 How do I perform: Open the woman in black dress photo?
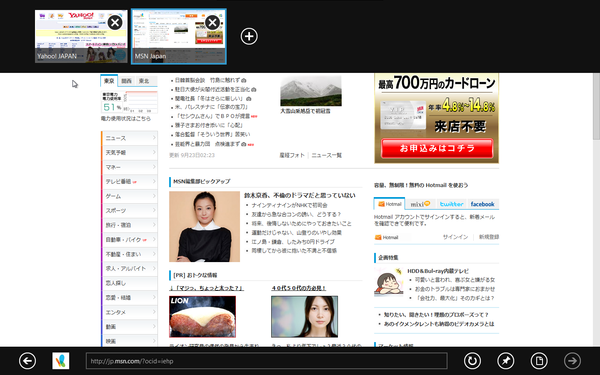[x=204, y=227]
